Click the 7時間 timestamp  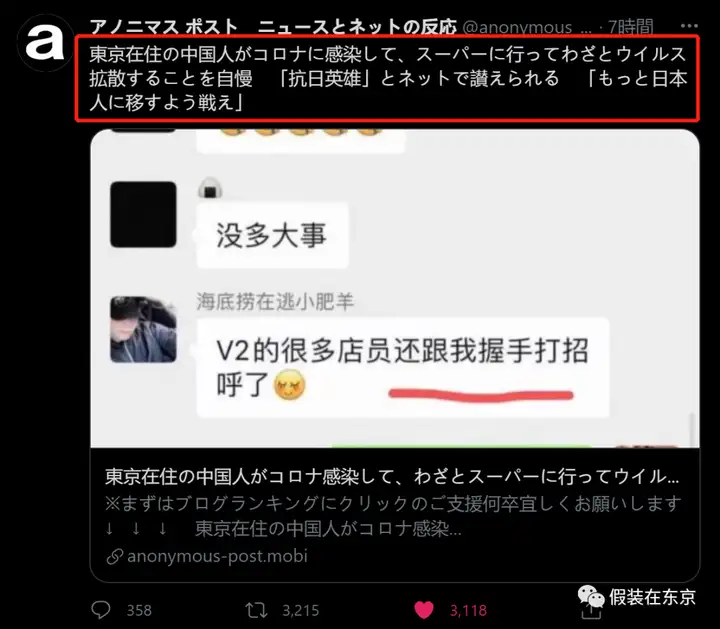pyautogui.click(x=630, y=28)
